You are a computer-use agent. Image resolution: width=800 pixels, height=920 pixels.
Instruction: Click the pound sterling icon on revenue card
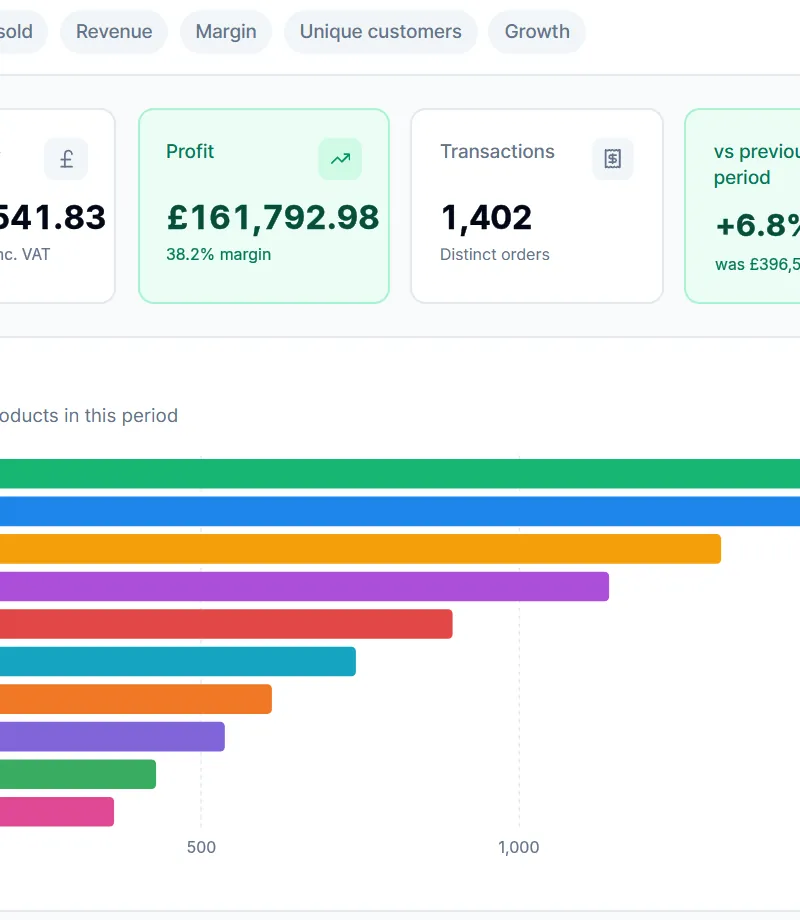click(x=66, y=159)
